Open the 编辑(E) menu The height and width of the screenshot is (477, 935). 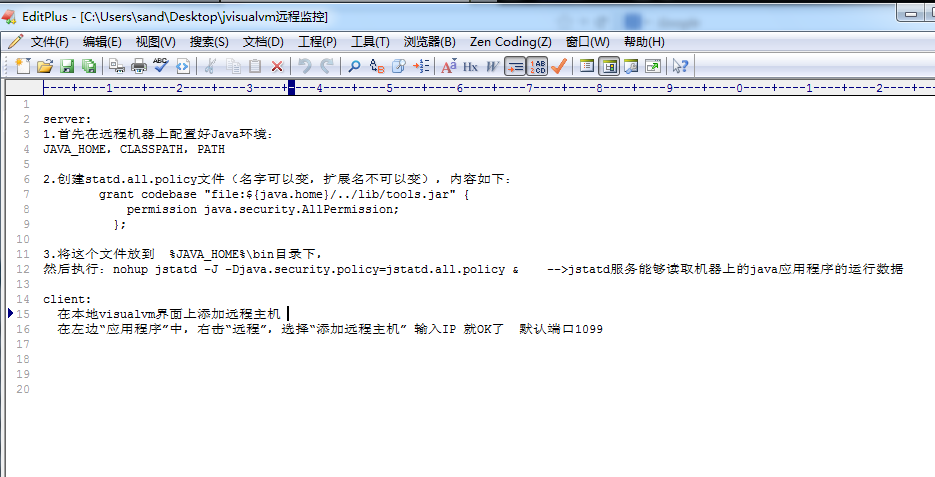click(102, 42)
